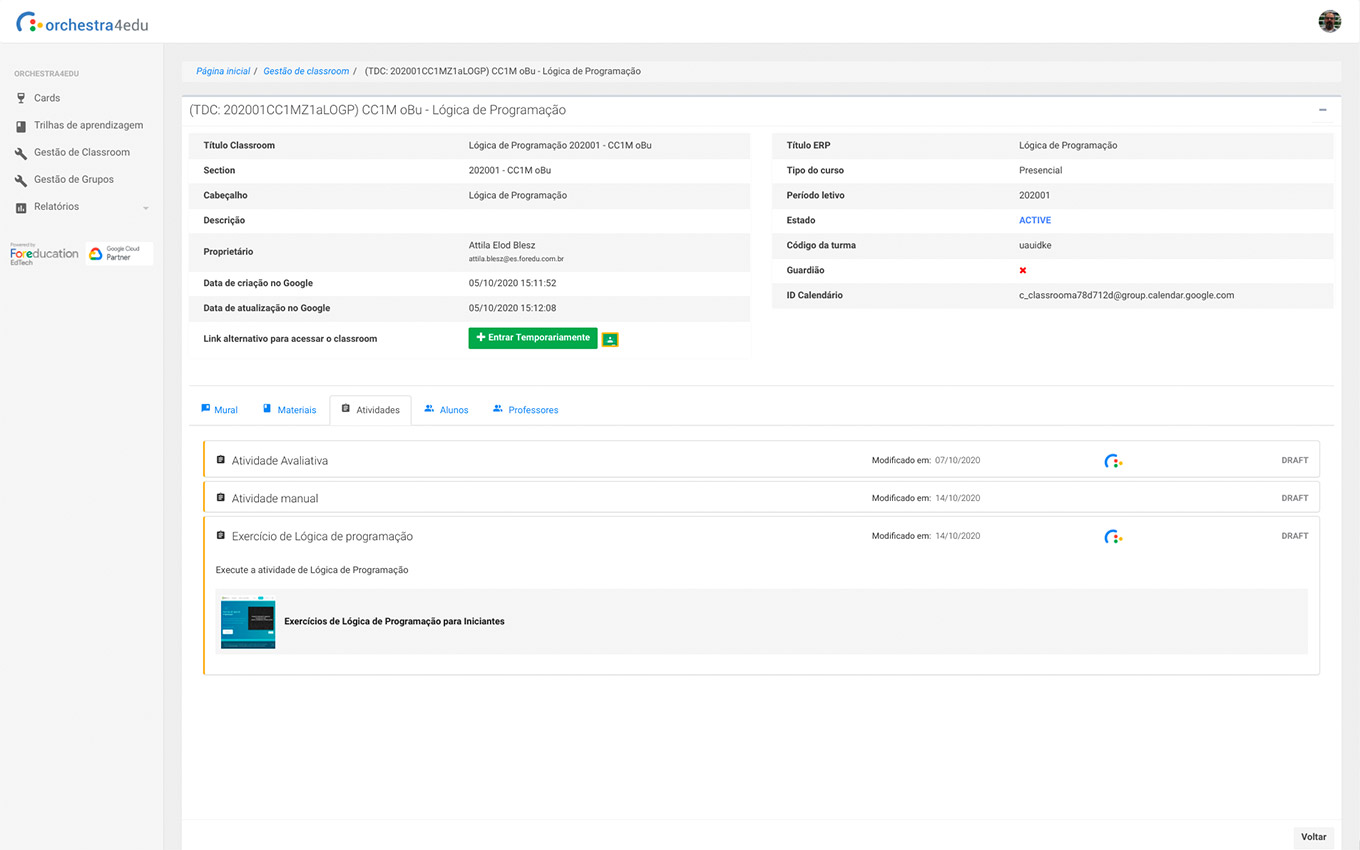Expand the Atividade manual row
Image resolution: width=1360 pixels, height=850 pixels.
coord(275,498)
